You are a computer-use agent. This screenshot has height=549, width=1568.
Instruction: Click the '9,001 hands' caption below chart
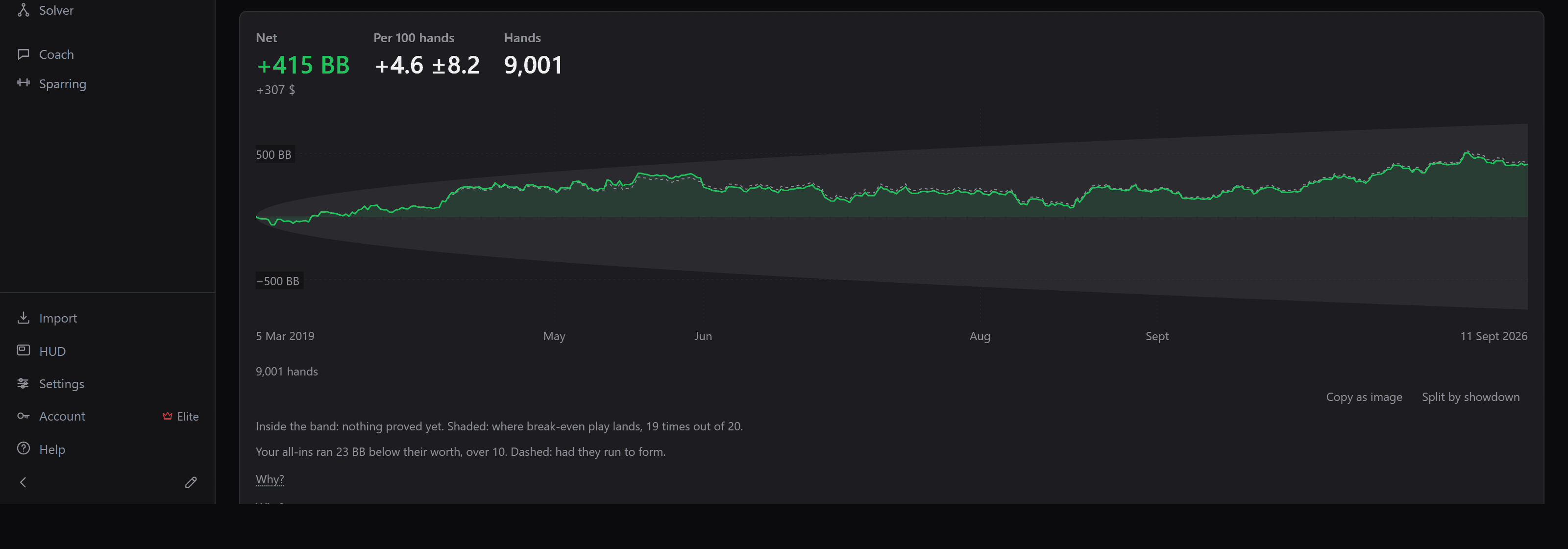pyautogui.click(x=287, y=371)
